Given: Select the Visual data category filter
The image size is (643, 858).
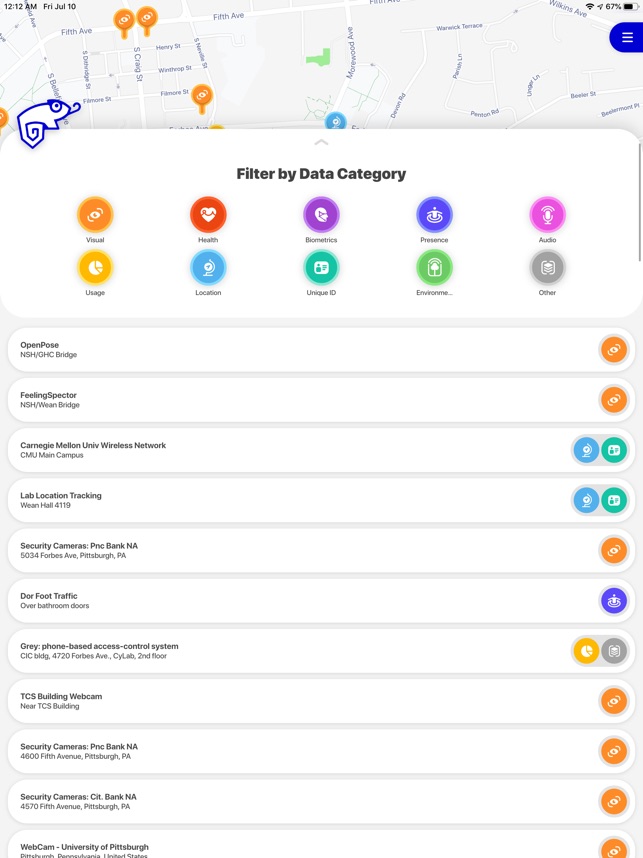Looking at the screenshot, I should click(95, 214).
